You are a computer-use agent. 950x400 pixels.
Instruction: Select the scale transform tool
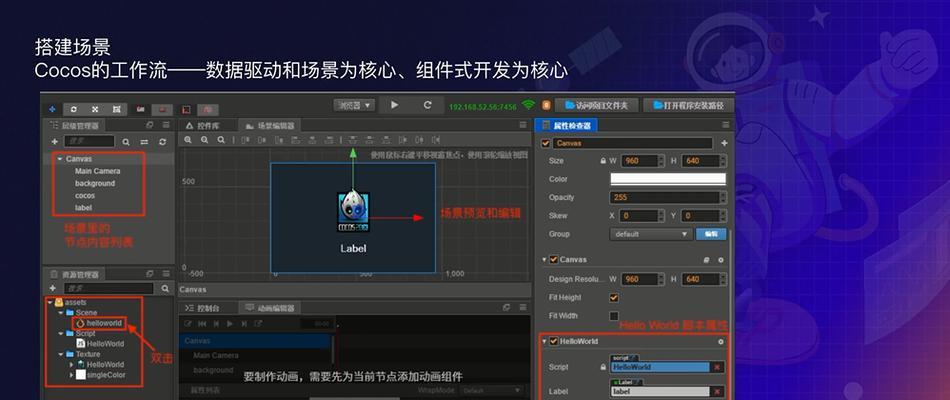point(95,109)
